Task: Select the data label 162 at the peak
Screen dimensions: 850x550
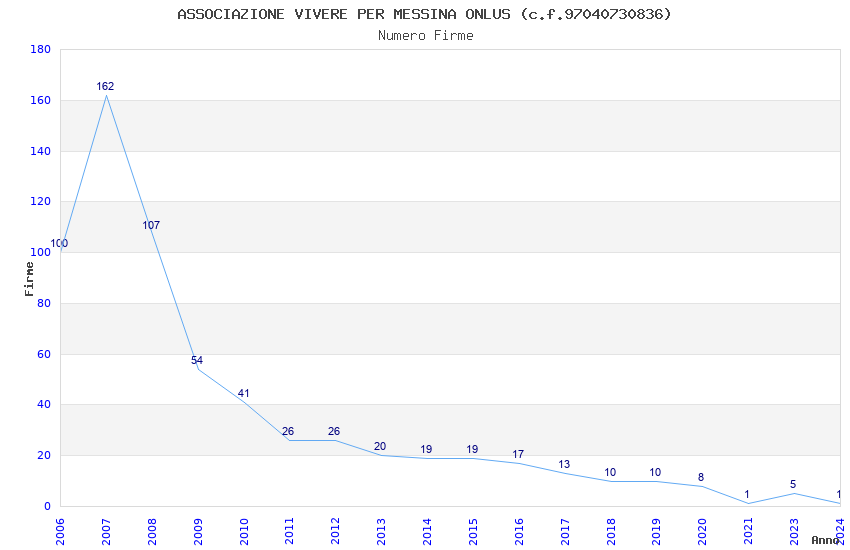Action: (105, 86)
